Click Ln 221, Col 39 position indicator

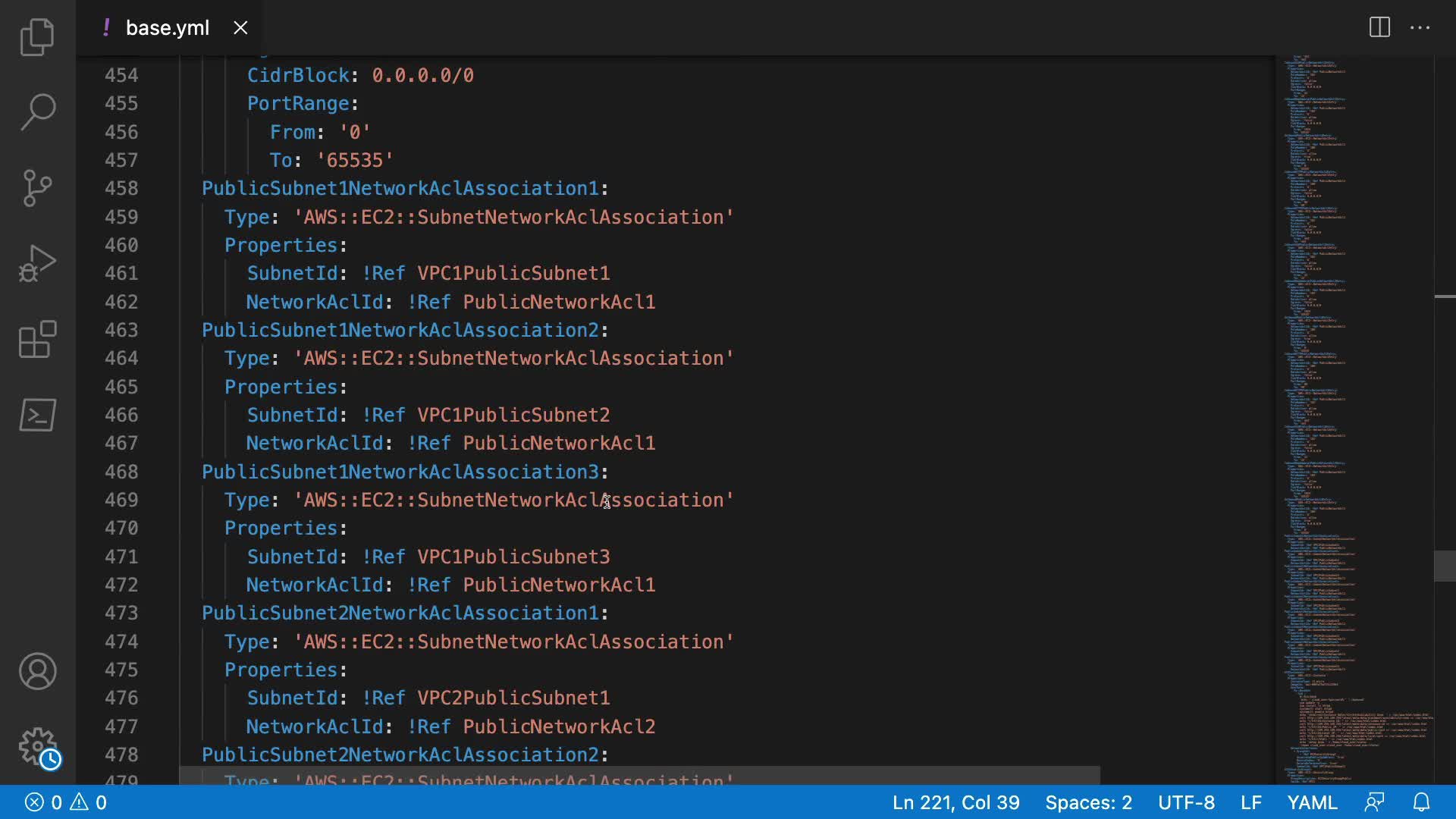click(x=955, y=802)
